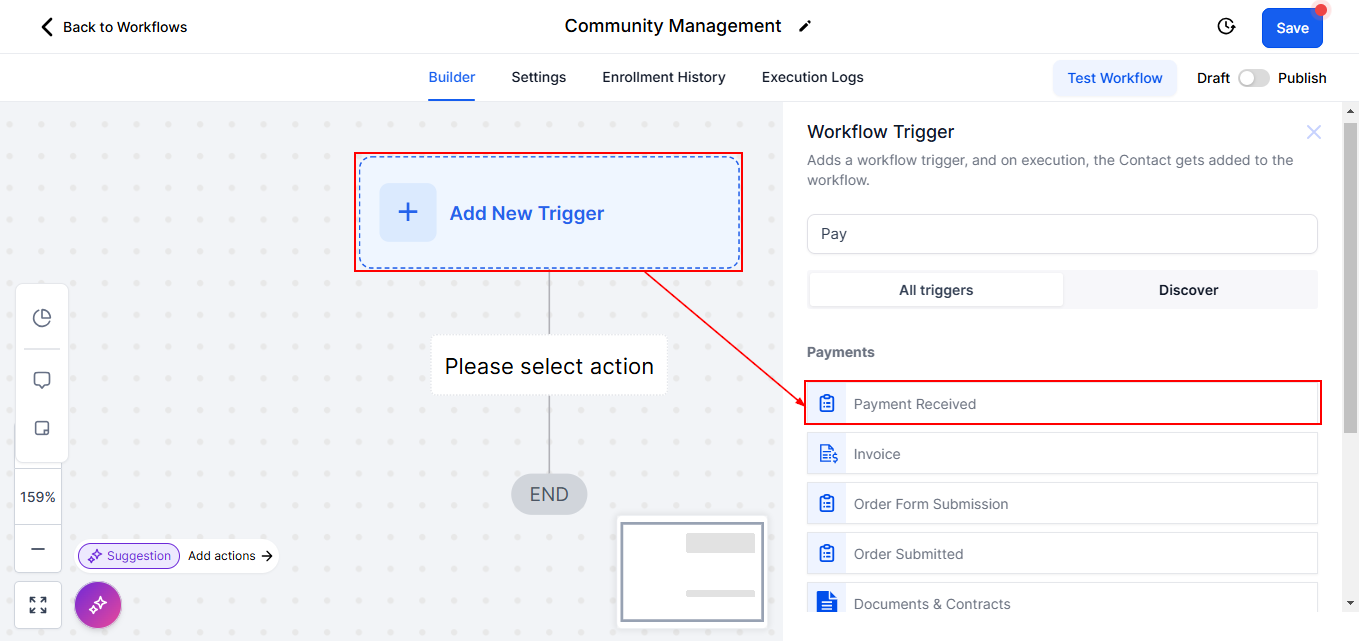
Task: Click the Suggestion chip
Action: tap(129, 556)
